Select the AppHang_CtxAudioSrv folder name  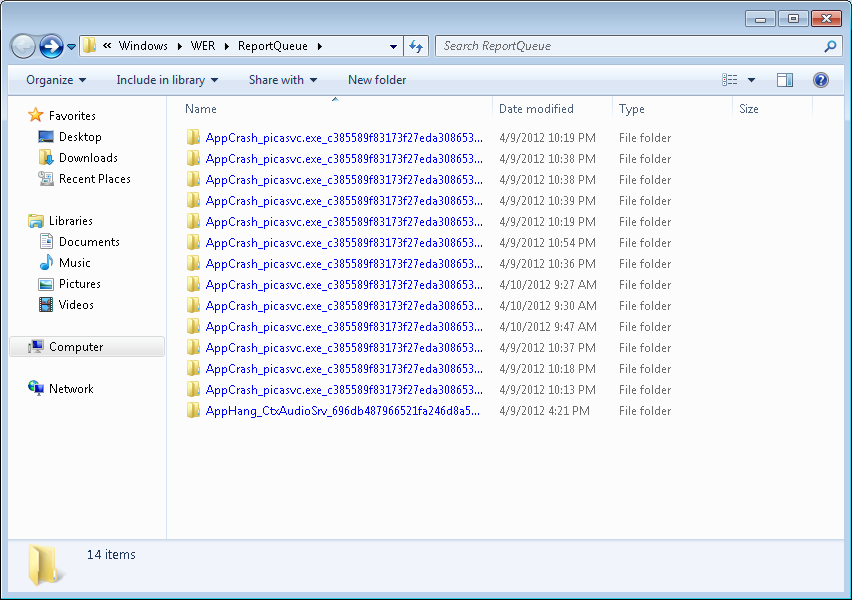(x=343, y=411)
